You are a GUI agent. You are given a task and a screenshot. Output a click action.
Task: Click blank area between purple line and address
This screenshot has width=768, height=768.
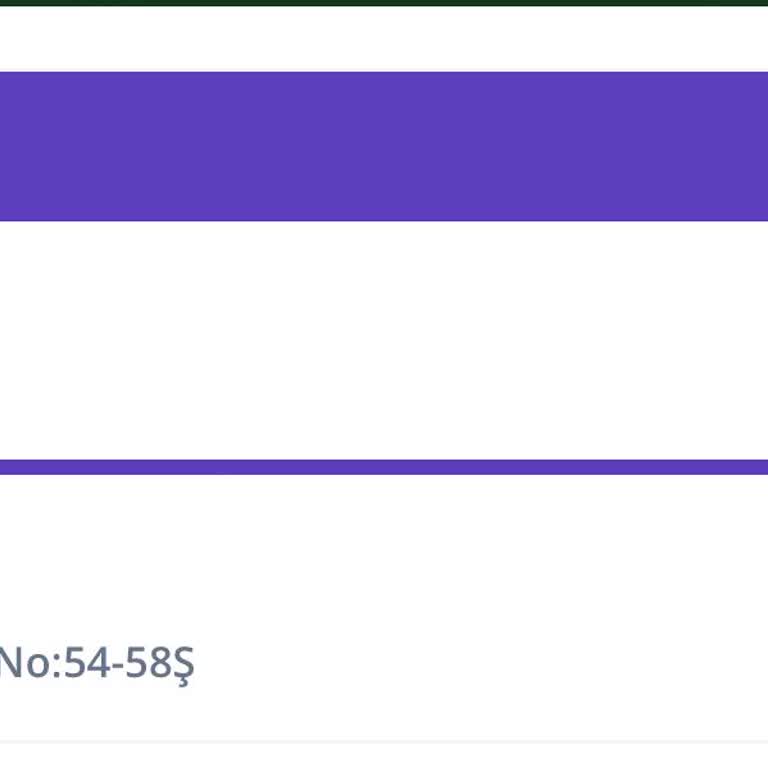[384, 558]
